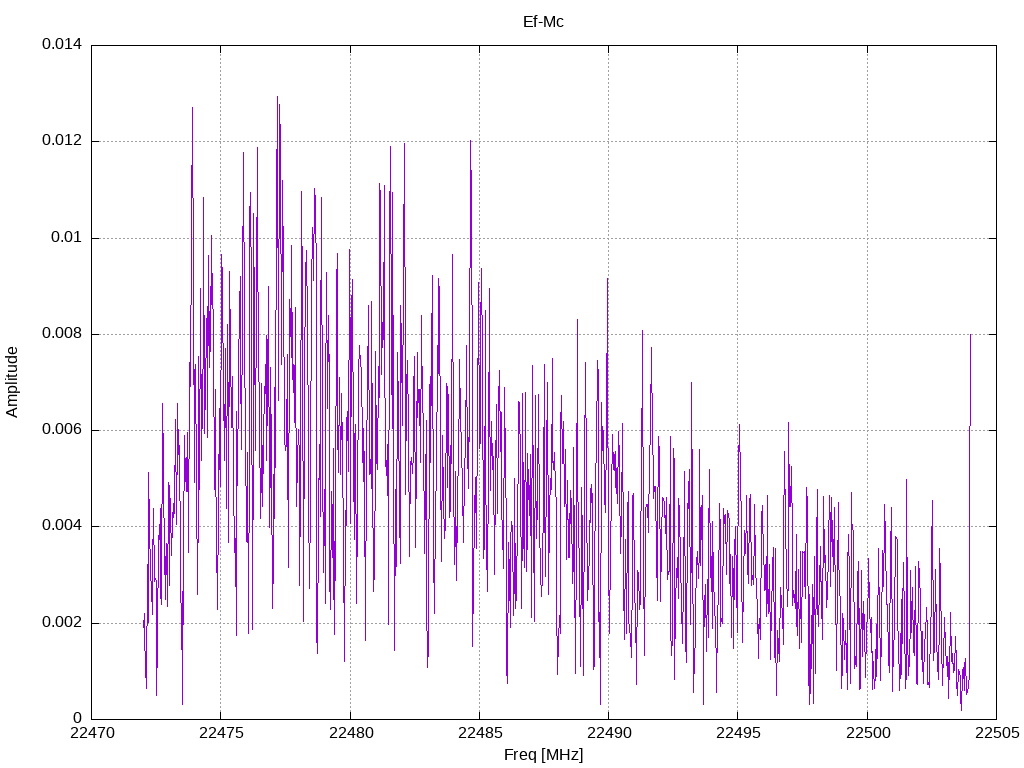This screenshot has width=1024, height=768.
Task: Click the 'Amplitude' y-axis label
Action: (12, 382)
